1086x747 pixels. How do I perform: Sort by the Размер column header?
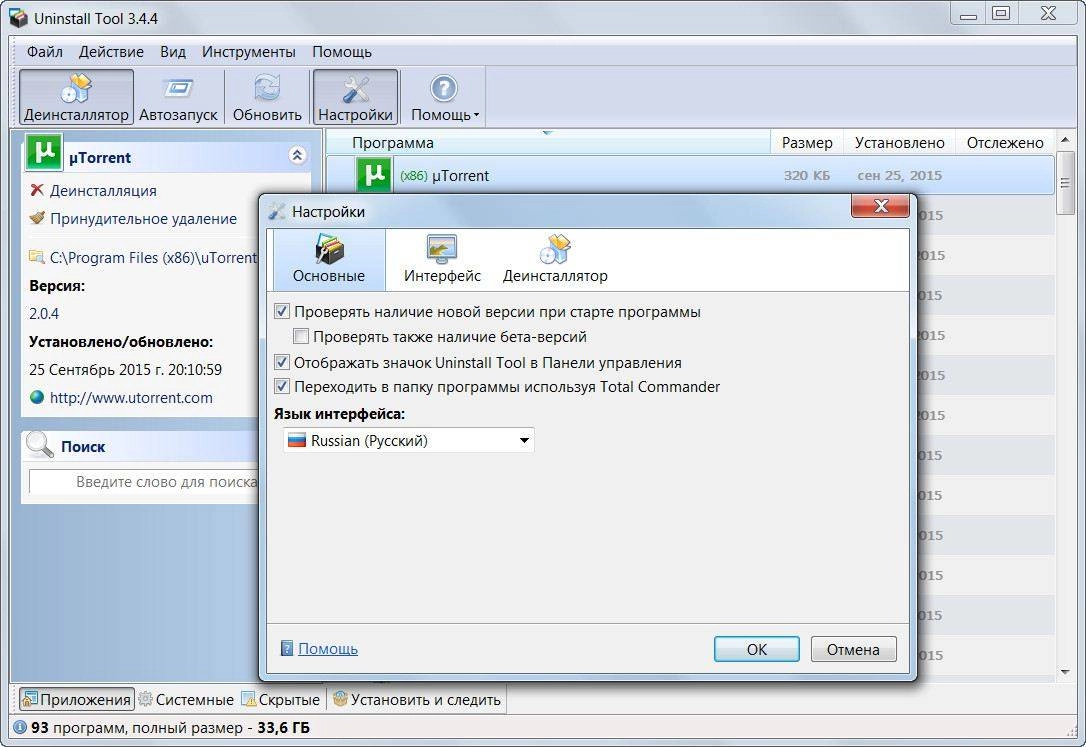click(807, 143)
